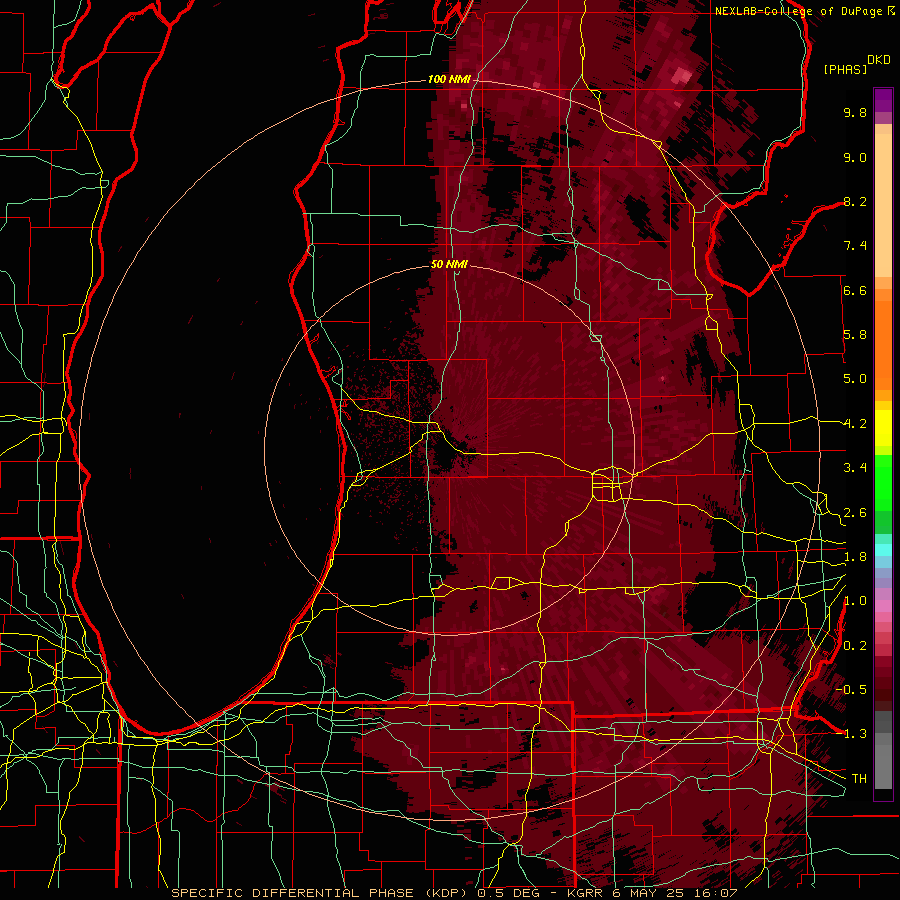Click the 1.8 legend value

[855, 557]
